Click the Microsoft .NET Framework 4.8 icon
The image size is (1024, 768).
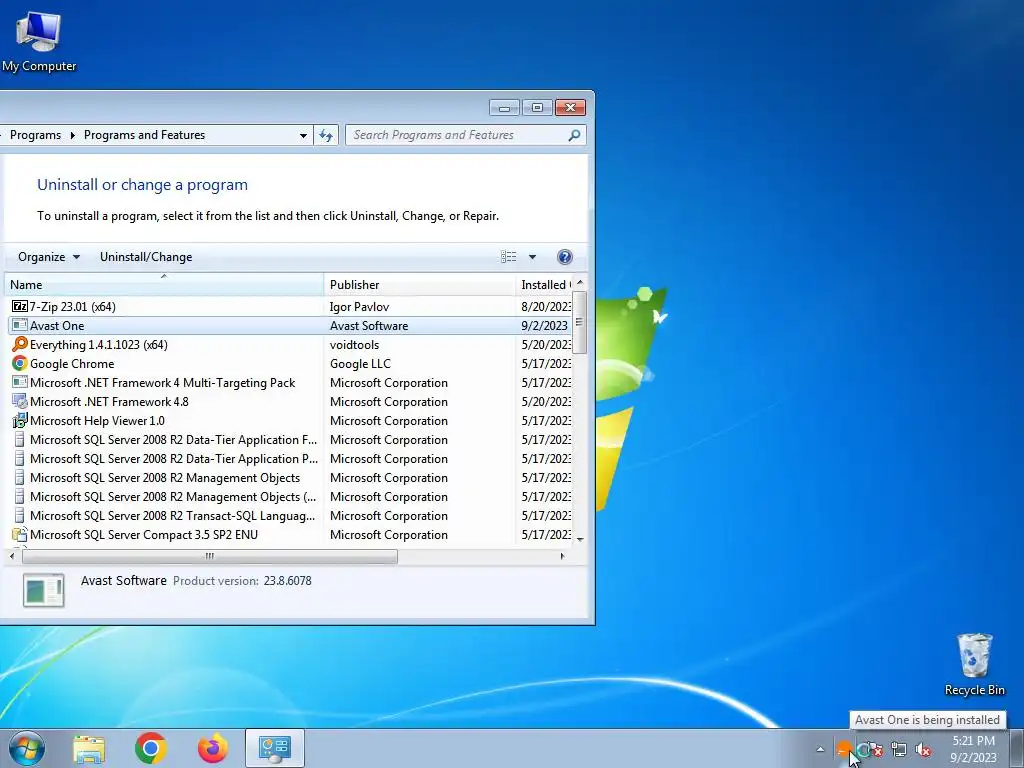click(x=20, y=402)
